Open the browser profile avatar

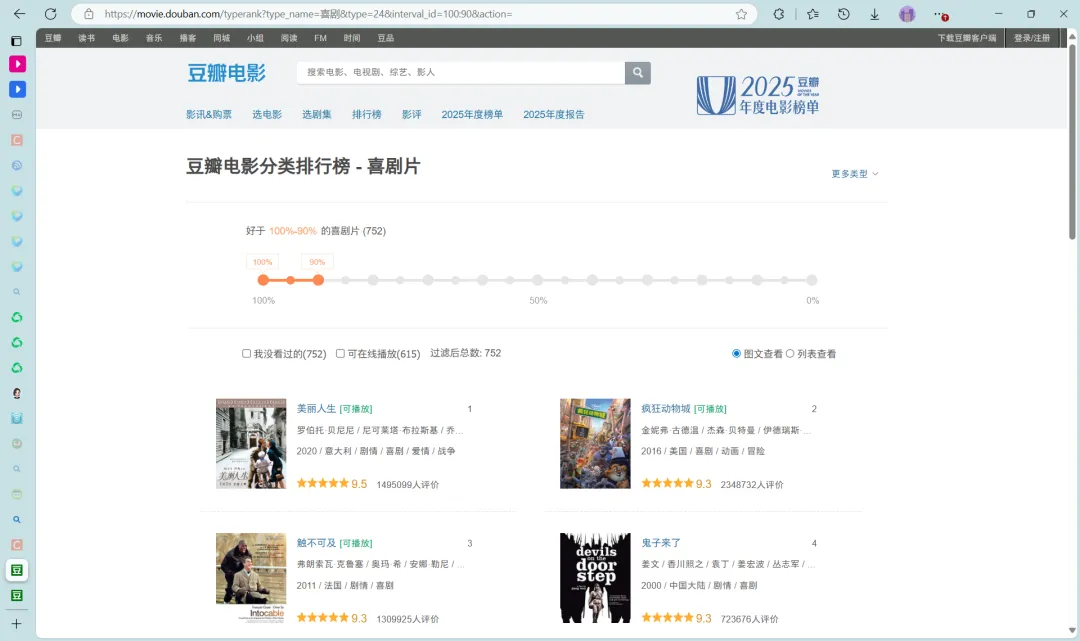pyautogui.click(x=907, y=14)
